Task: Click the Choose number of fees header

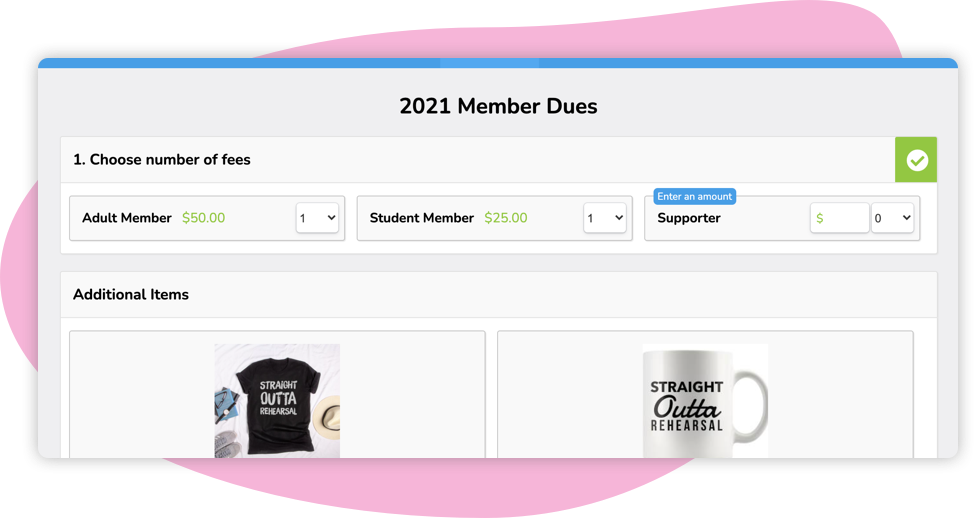Action: point(162,160)
